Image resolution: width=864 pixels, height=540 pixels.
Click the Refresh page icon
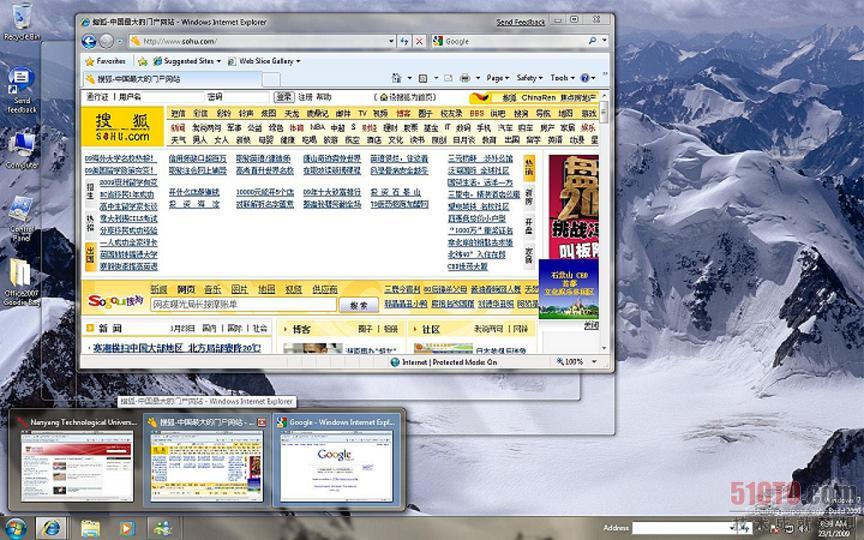click(404, 41)
